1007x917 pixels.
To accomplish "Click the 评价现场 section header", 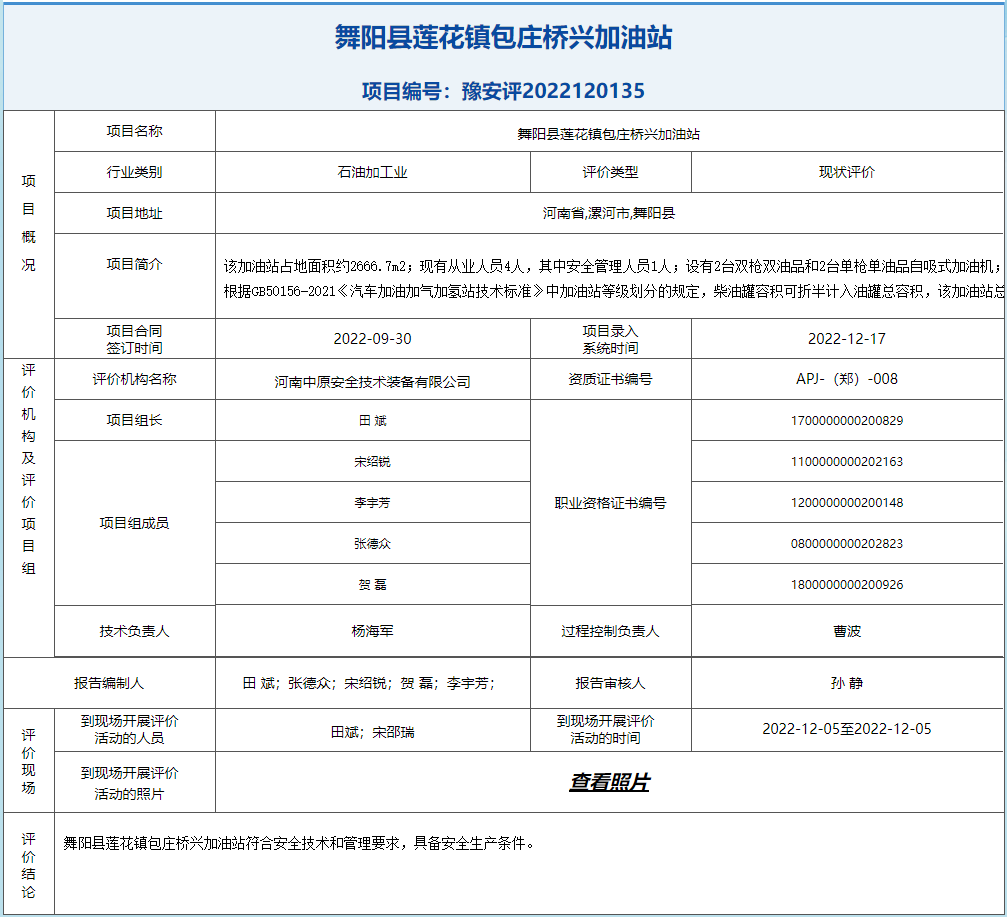I will tap(28, 761).
